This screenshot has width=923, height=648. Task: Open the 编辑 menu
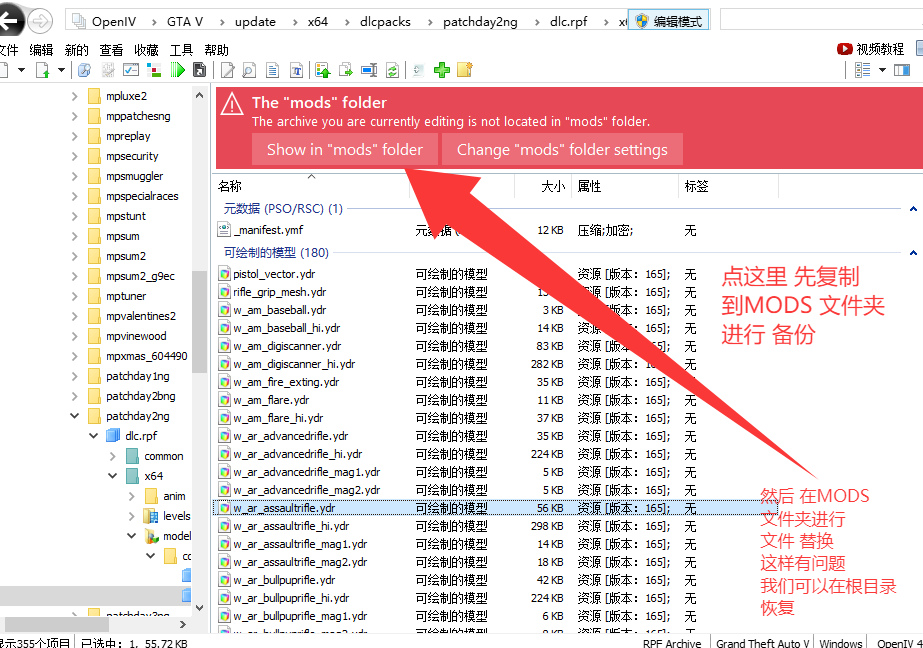pyautogui.click(x=41, y=50)
